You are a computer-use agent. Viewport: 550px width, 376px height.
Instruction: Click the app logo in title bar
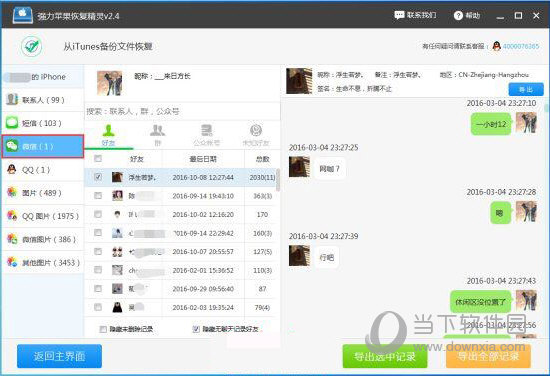[22, 15]
